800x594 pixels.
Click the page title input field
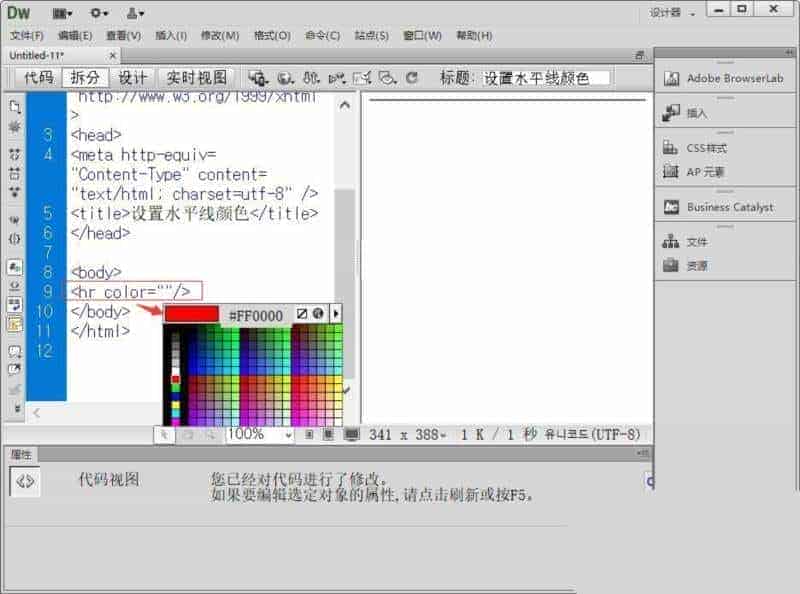(x=545, y=78)
